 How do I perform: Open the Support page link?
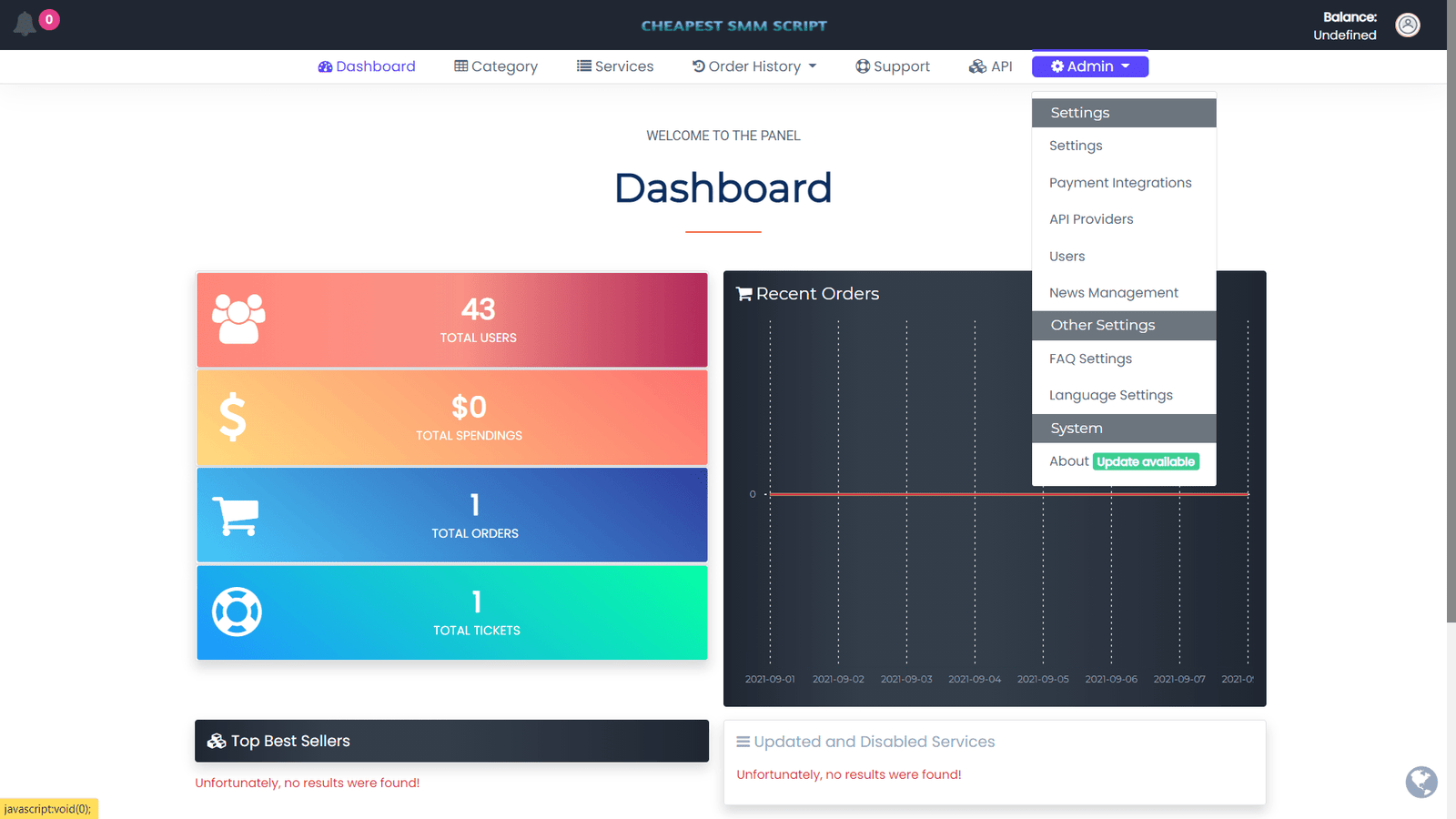pos(893,66)
